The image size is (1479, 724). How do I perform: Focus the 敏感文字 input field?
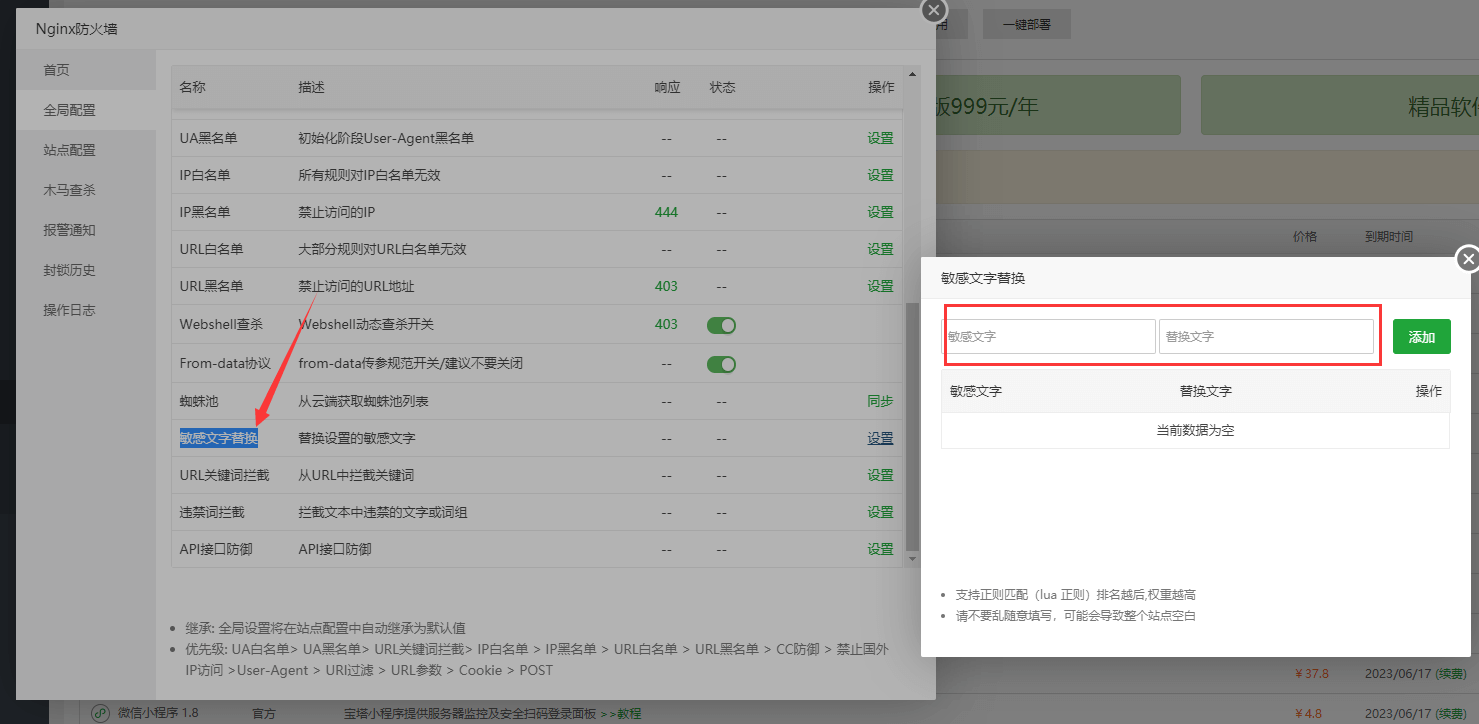click(x=1050, y=336)
